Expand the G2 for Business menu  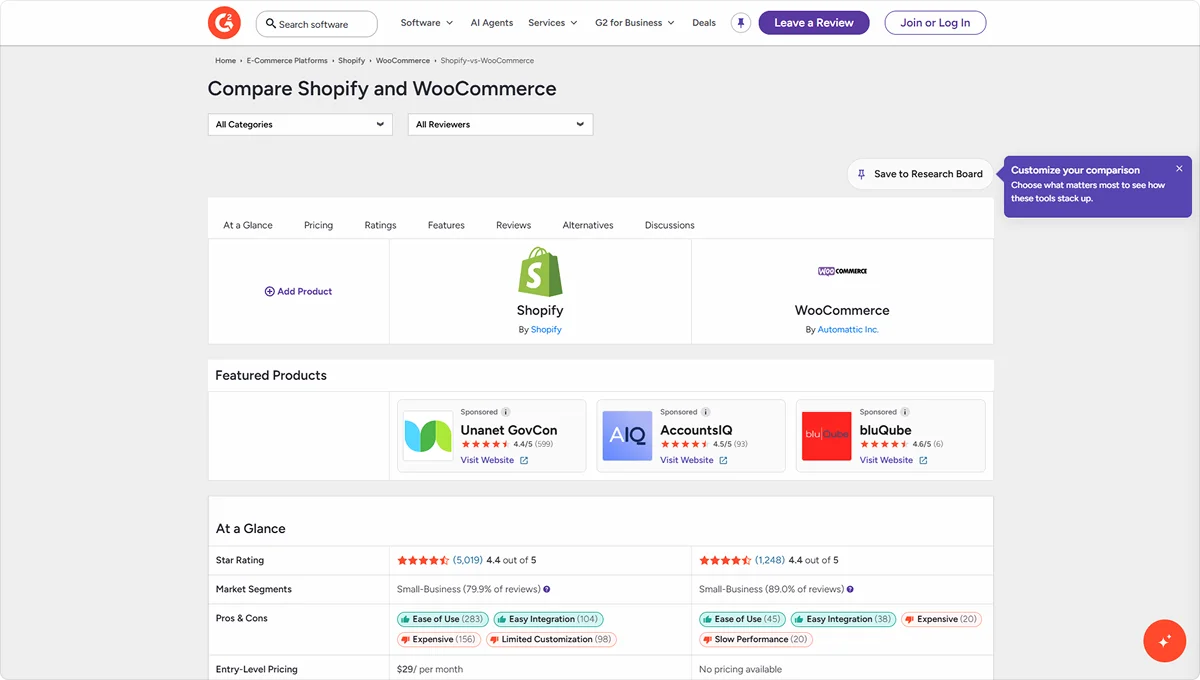[635, 23]
